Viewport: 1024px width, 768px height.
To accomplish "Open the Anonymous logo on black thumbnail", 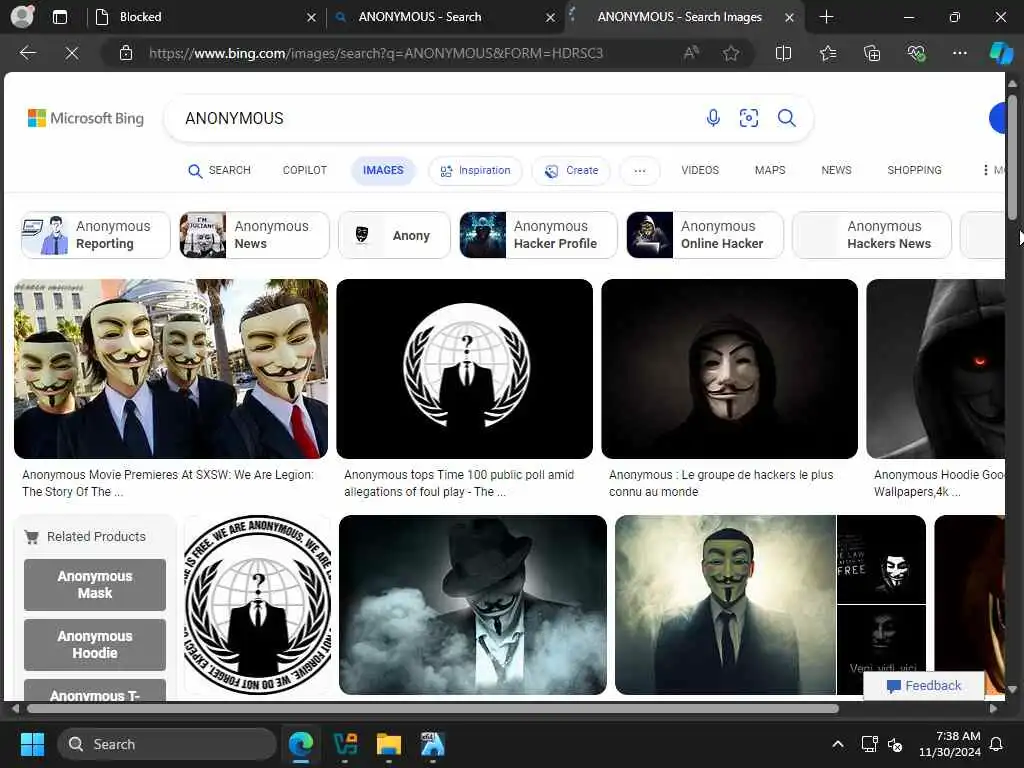I will [464, 369].
